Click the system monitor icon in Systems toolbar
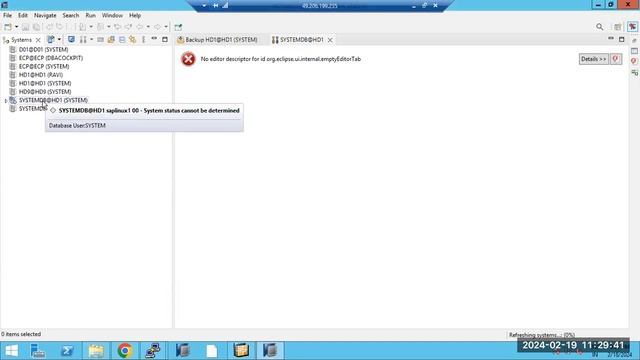 pyautogui.click(x=83, y=39)
